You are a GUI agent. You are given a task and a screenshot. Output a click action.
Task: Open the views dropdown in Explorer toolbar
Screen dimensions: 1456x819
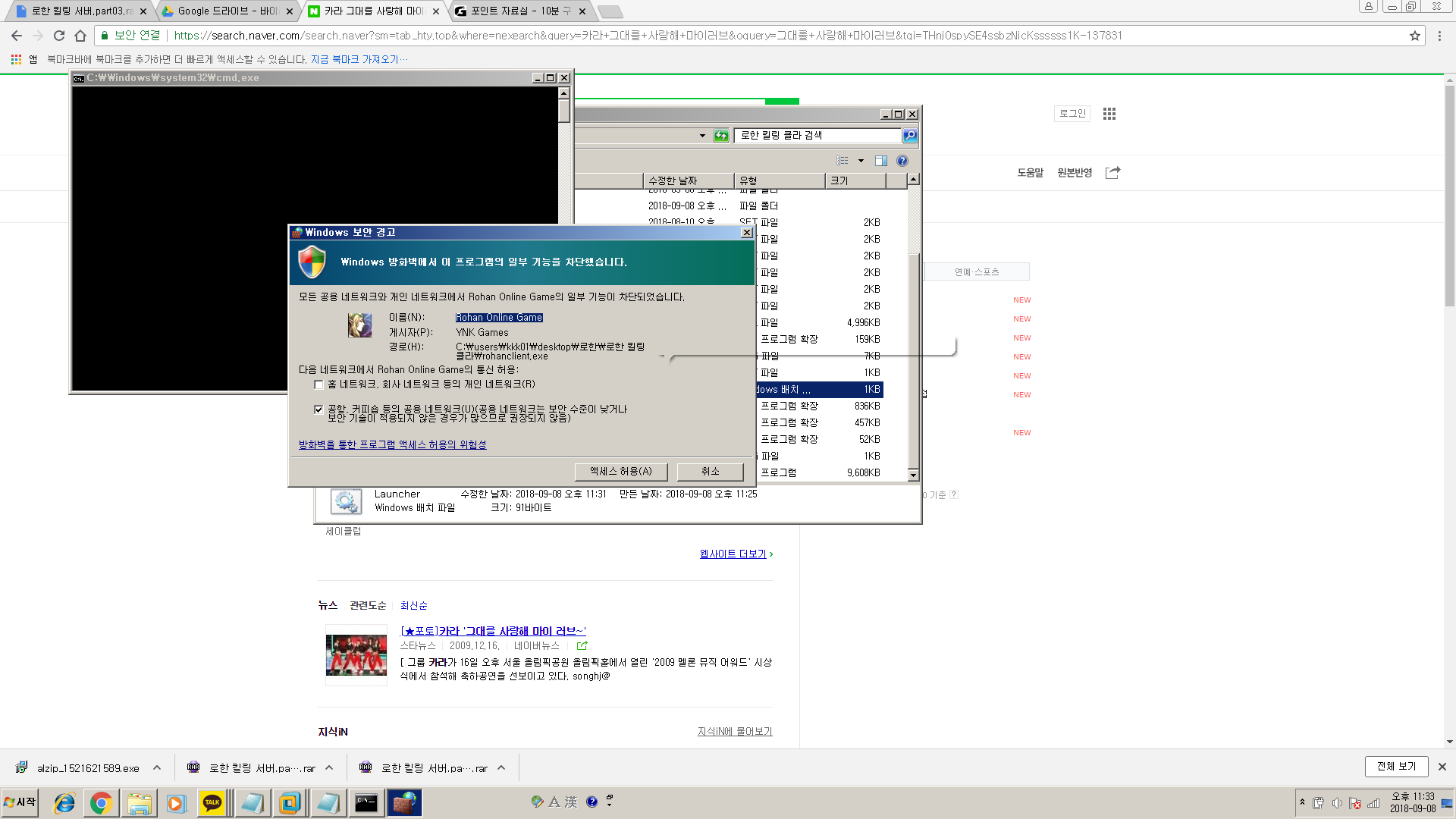860,161
